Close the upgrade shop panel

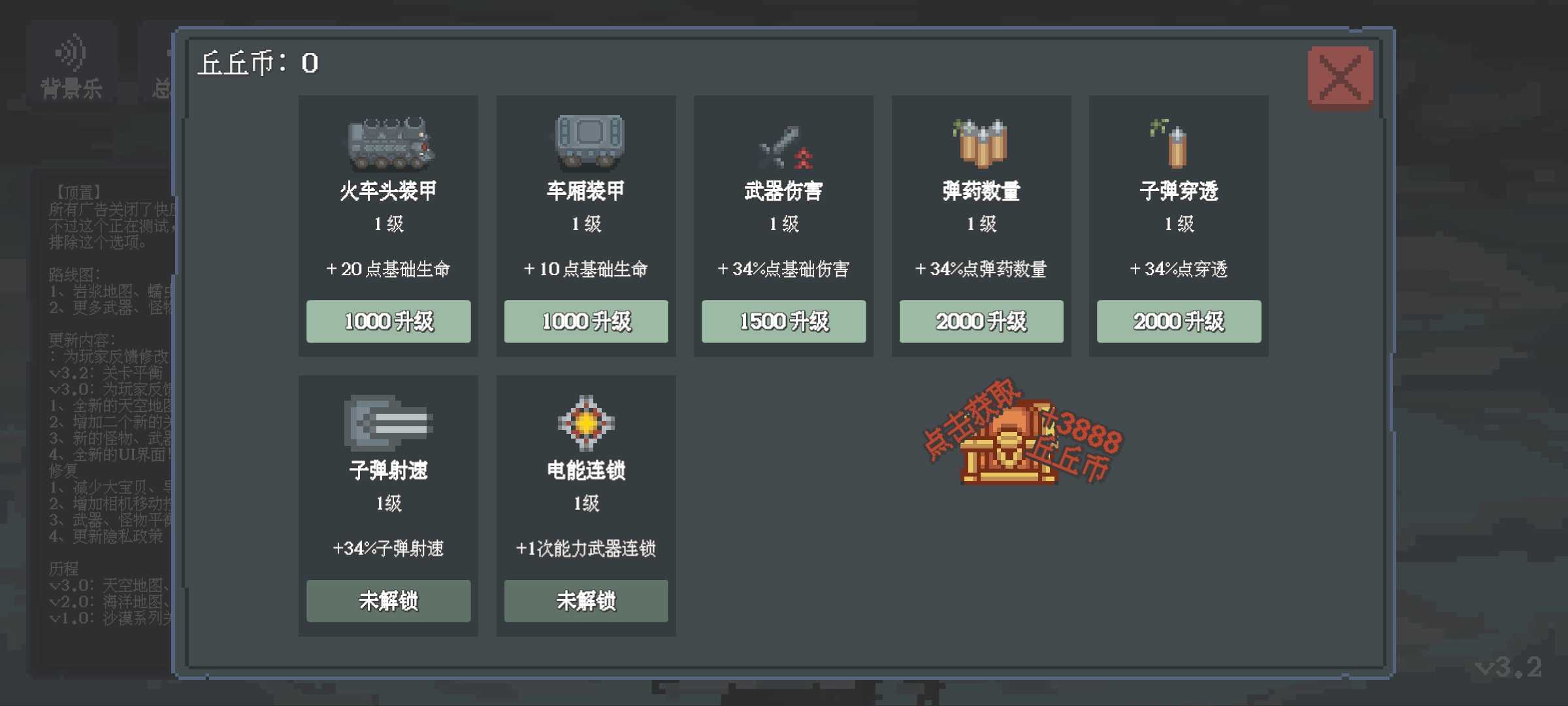(1341, 78)
